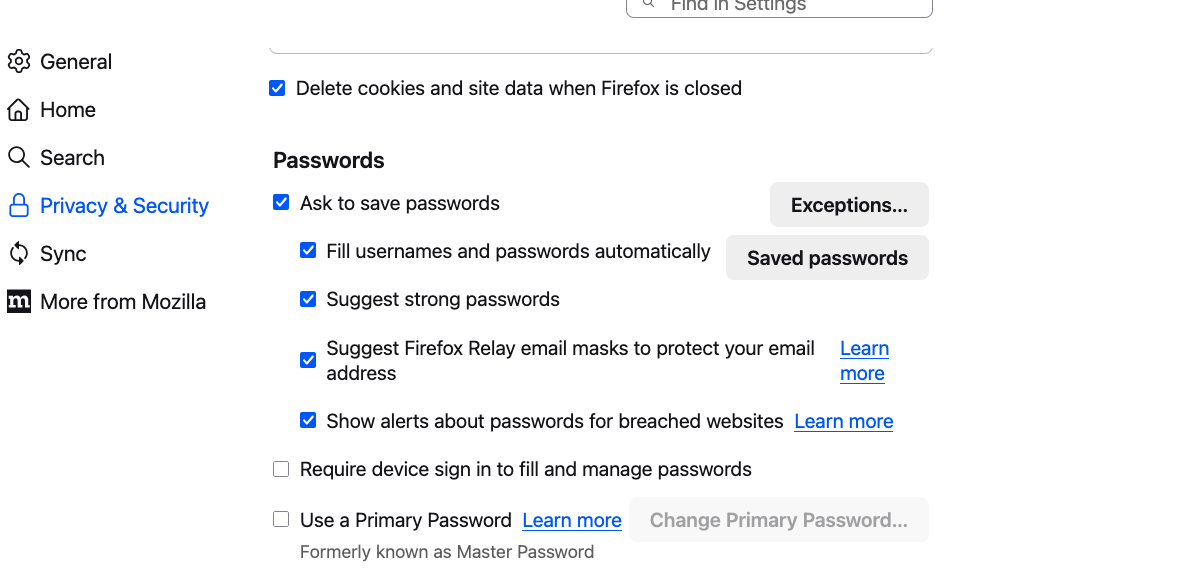Switch to the General settings category
Image resolution: width=1202 pixels, height=576 pixels.
pyautogui.click(x=75, y=62)
